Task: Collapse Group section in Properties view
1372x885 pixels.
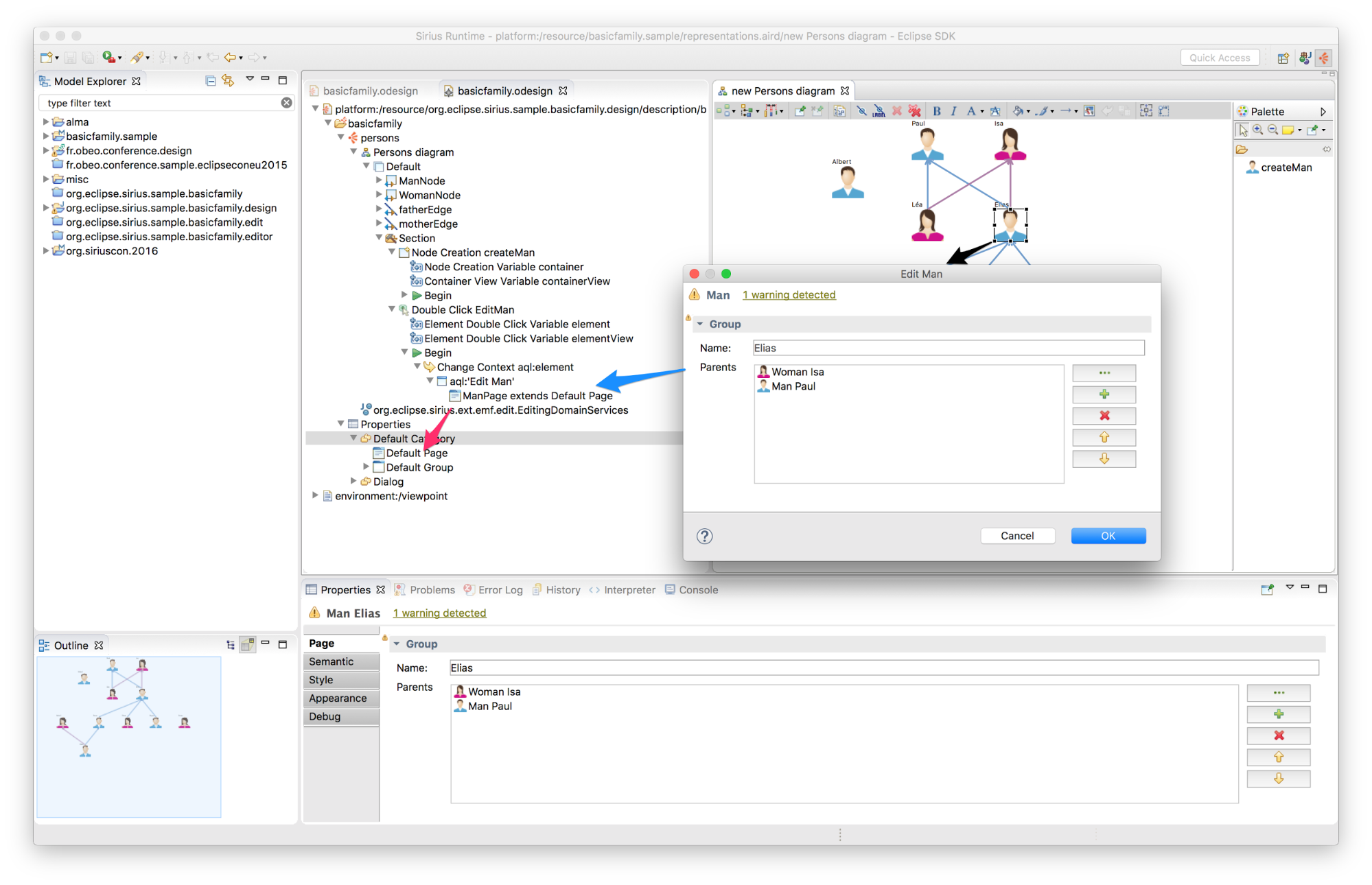Action: (x=396, y=644)
